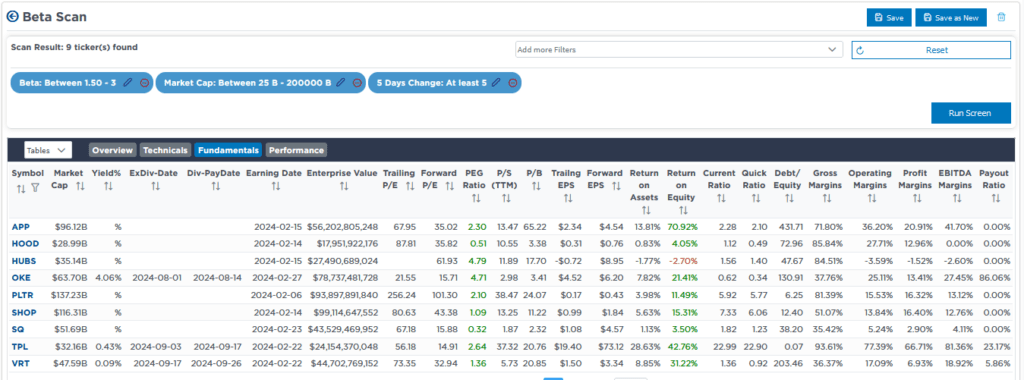Viewport: 1024px width, 380px height.
Task: Open the HOOD ticker link
Action: tap(25, 244)
